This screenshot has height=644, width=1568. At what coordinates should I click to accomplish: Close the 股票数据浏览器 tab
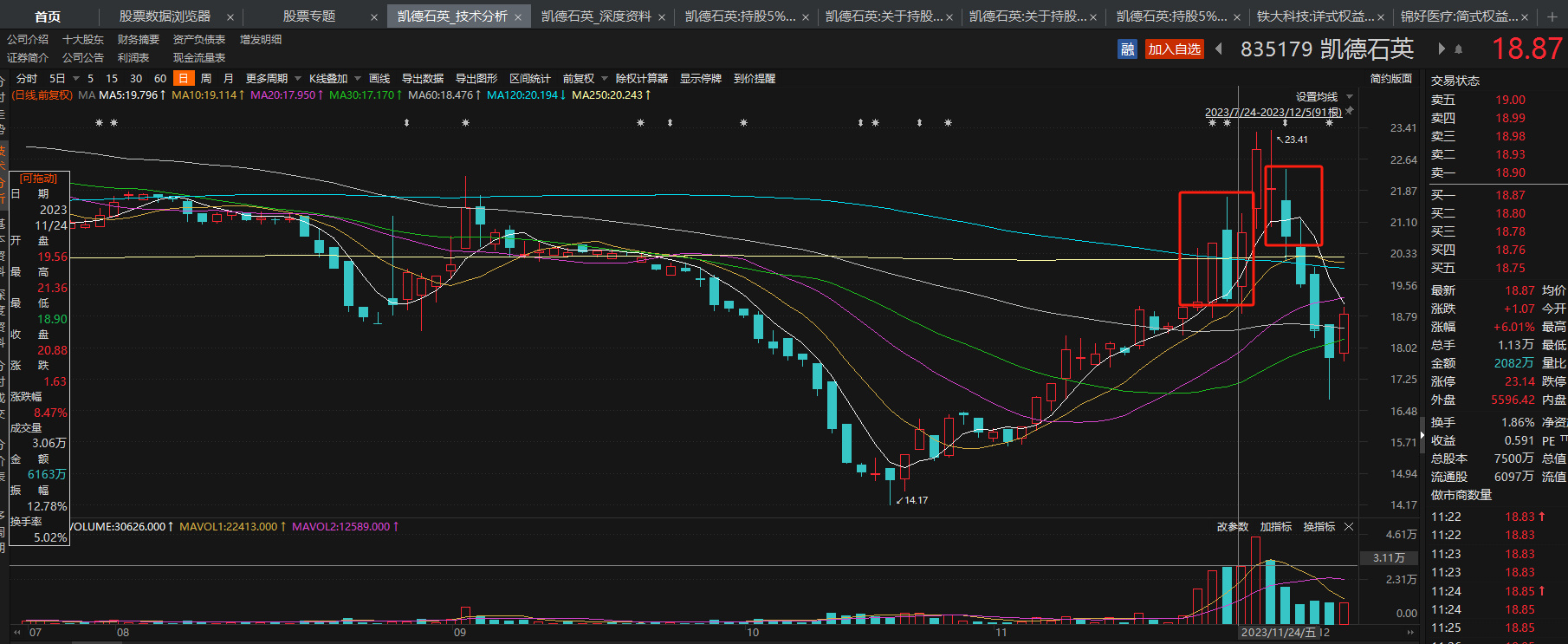click(230, 17)
